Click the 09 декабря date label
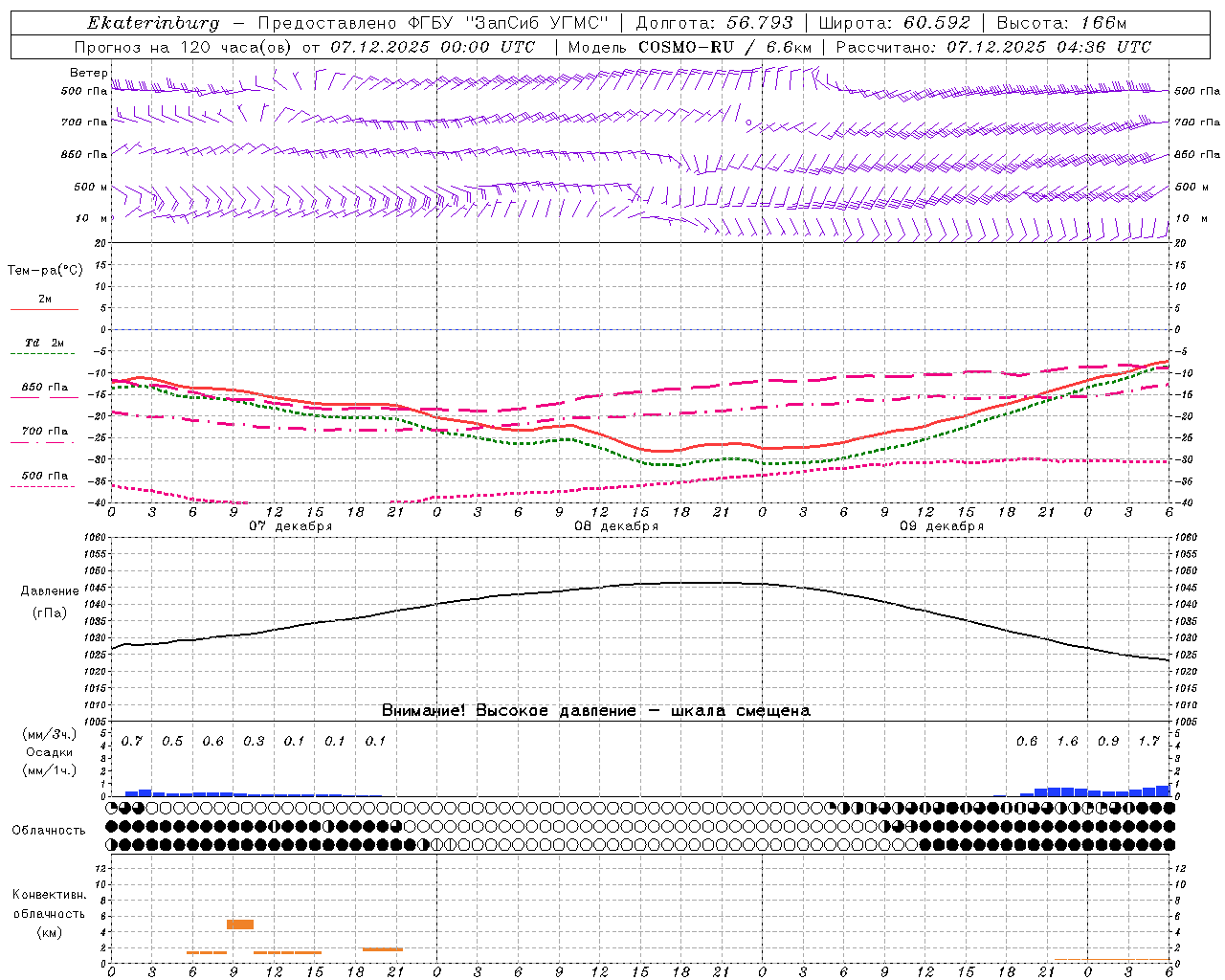 (942, 526)
